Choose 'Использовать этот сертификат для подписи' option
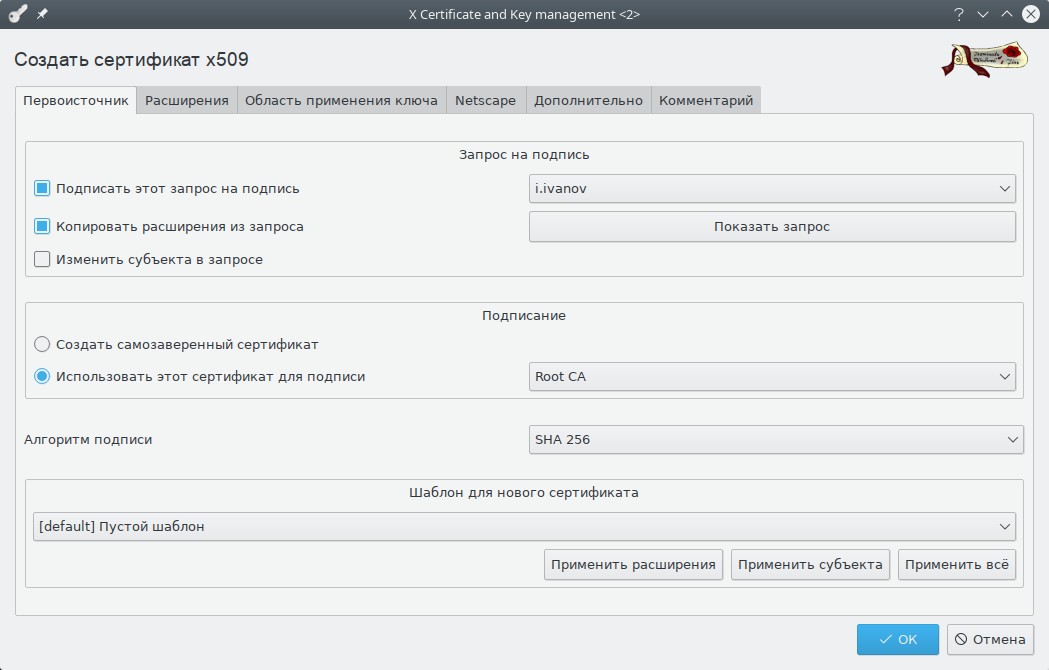Screen dimensions: 1049x670 42,377
